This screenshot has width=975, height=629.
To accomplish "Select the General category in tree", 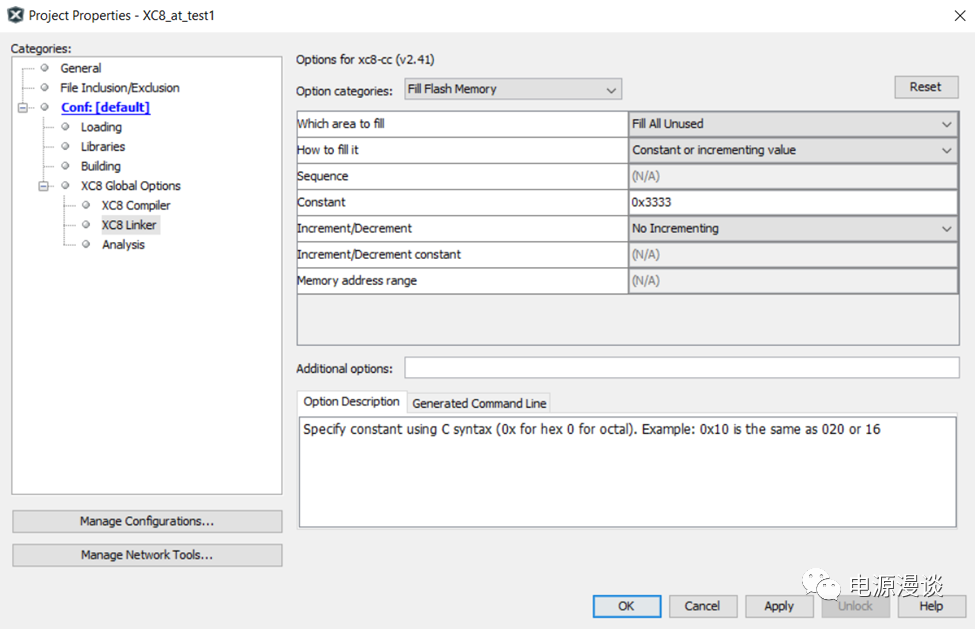I will [x=80, y=68].
